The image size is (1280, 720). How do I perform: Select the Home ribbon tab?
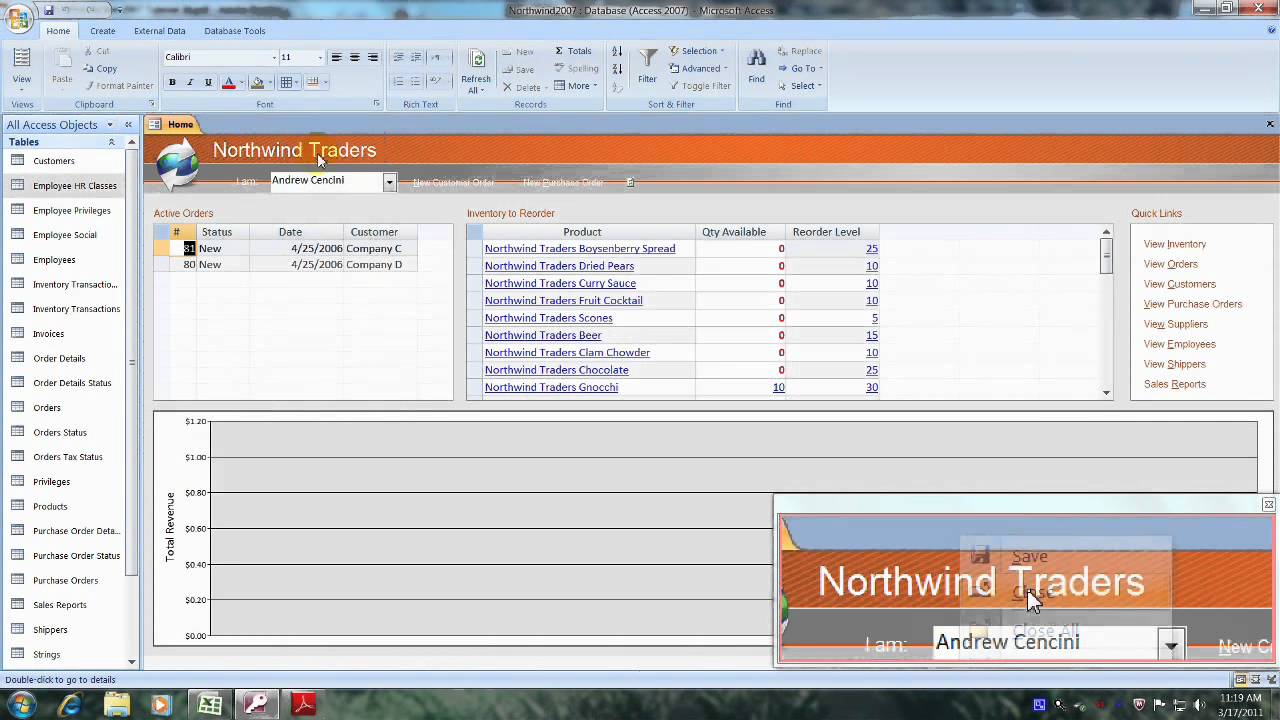pos(58,31)
